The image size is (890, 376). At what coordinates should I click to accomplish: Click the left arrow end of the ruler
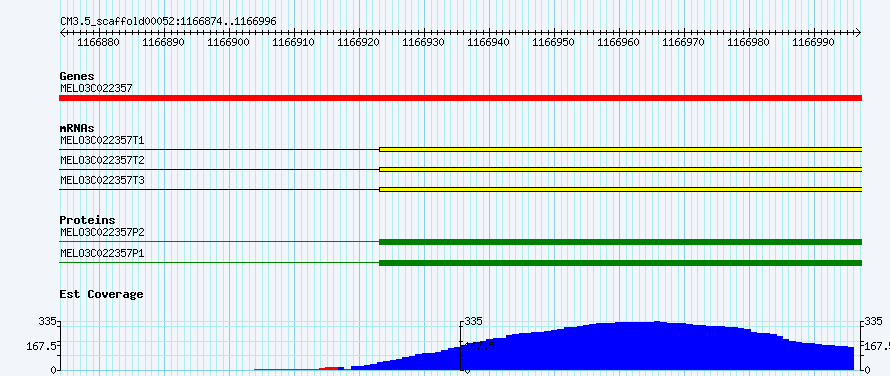pos(62,32)
